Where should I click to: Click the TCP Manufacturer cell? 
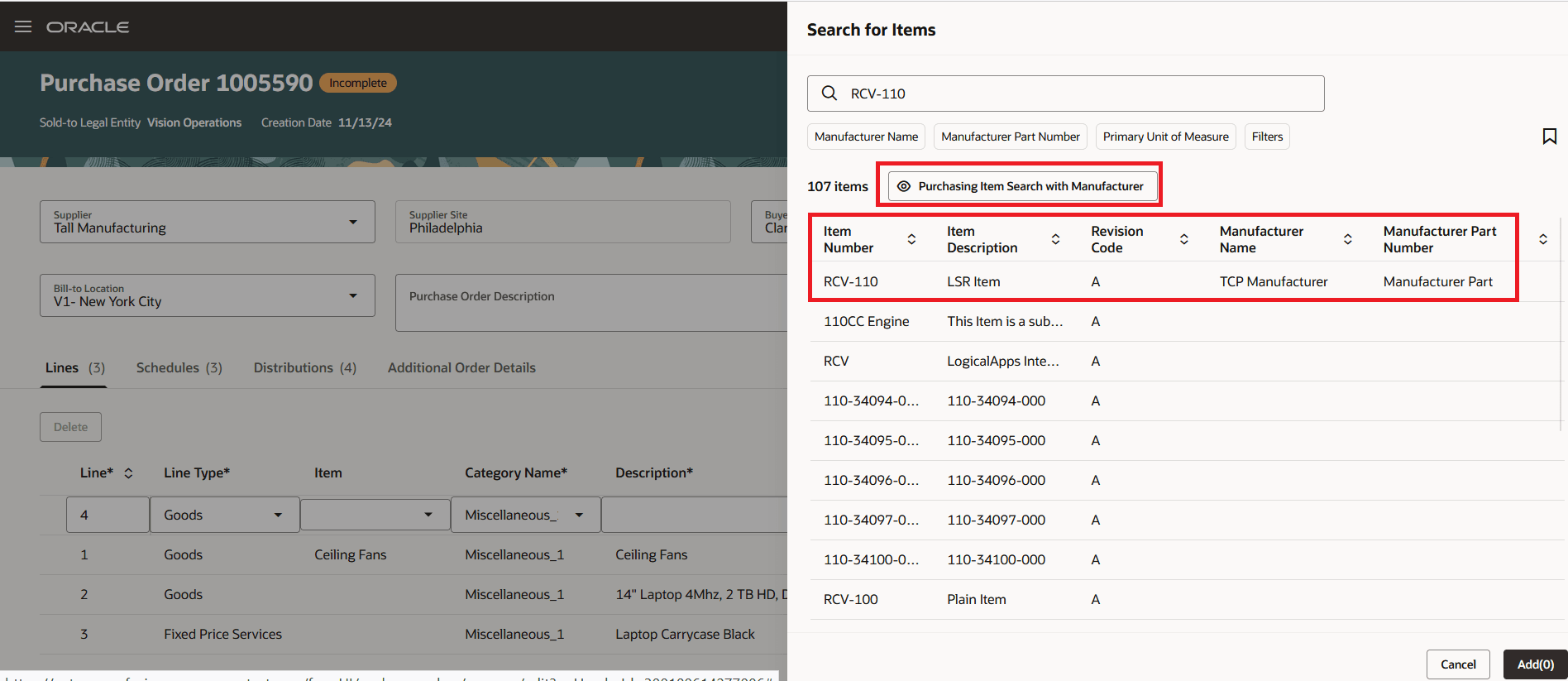pyautogui.click(x=1274, y=281)
